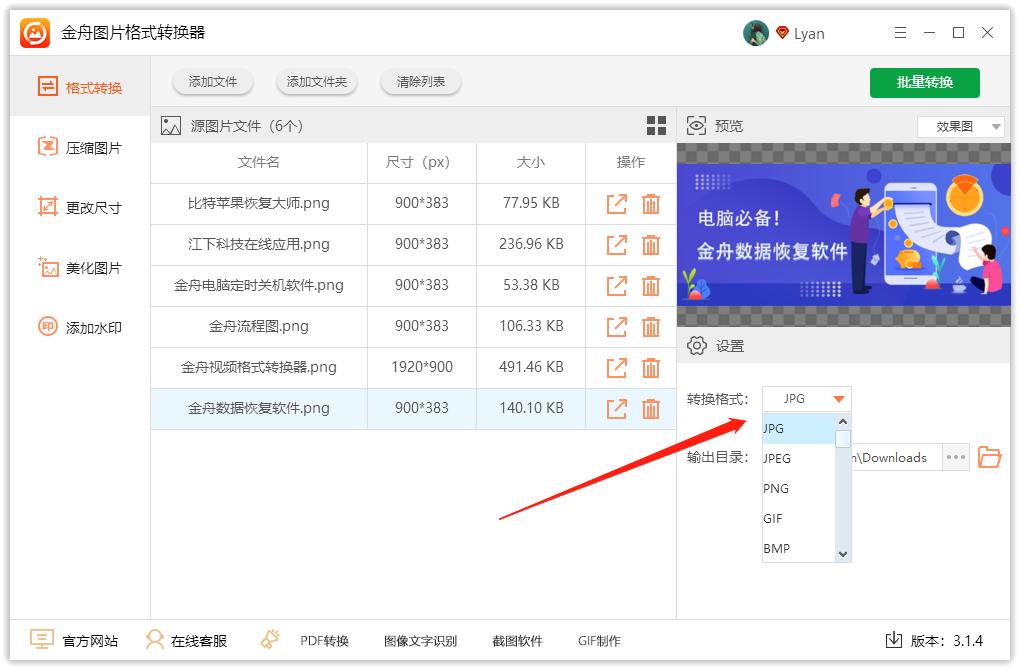Screen dimensions: 1020x670
Task: Click 添加文件夹 button
Action: click(x=317, y=82)
